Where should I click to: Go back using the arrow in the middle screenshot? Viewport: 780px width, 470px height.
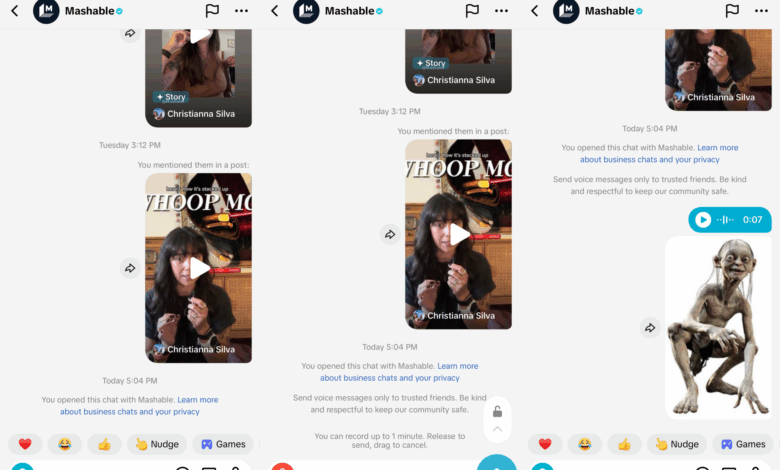(x=275, y=10)
